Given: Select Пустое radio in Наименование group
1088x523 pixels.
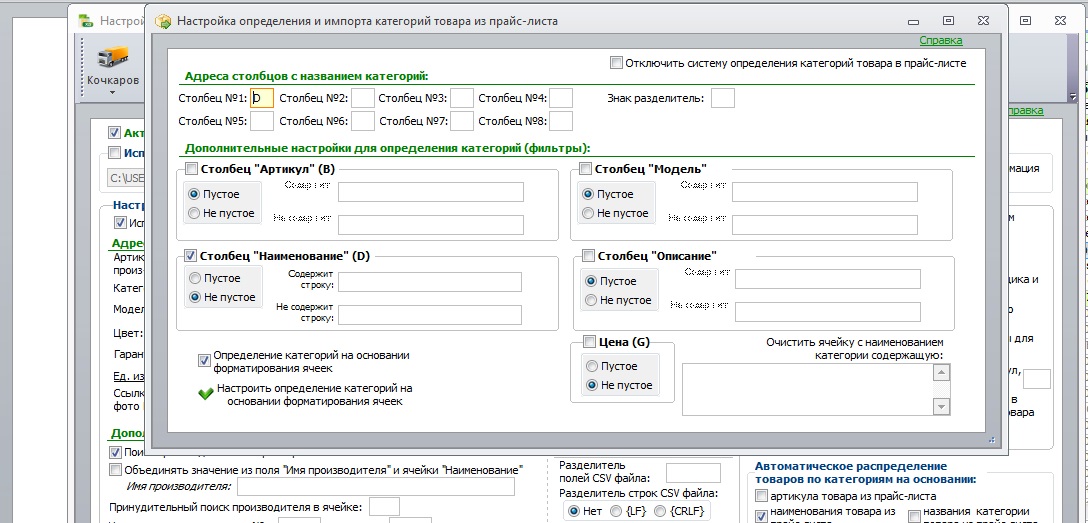Looking at the screenshot, I should pyautogui.click(x=194, y=278).
